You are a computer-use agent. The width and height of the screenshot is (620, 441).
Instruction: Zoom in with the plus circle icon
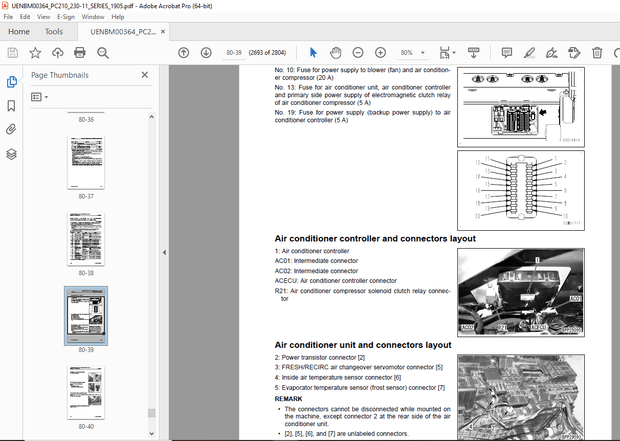pos(380,53)
